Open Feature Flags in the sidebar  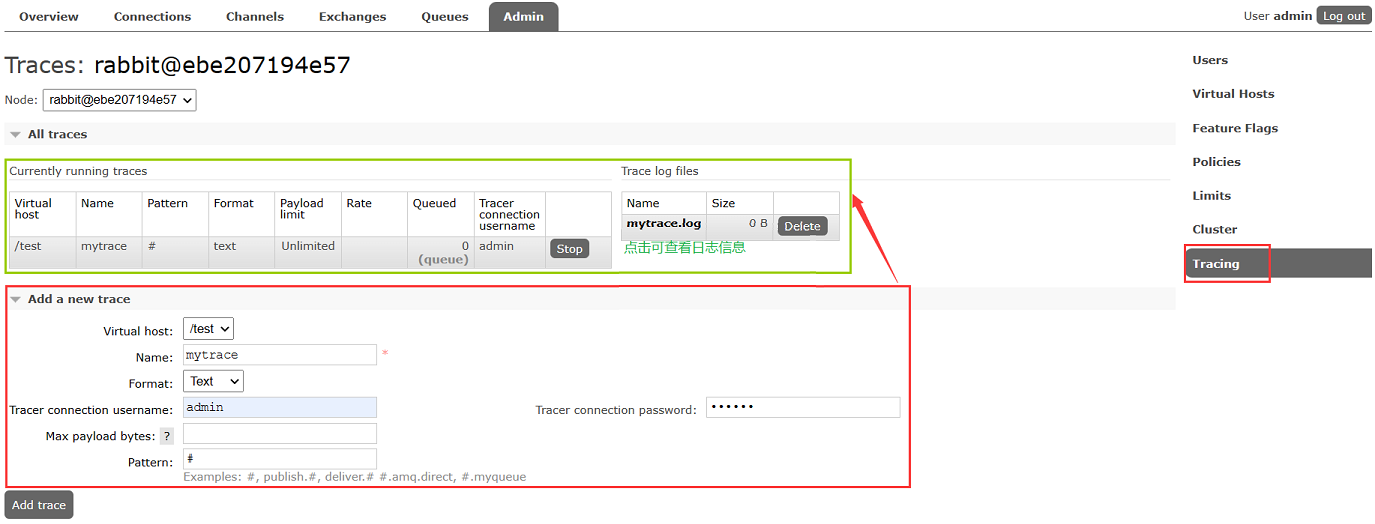(1235, 128)
